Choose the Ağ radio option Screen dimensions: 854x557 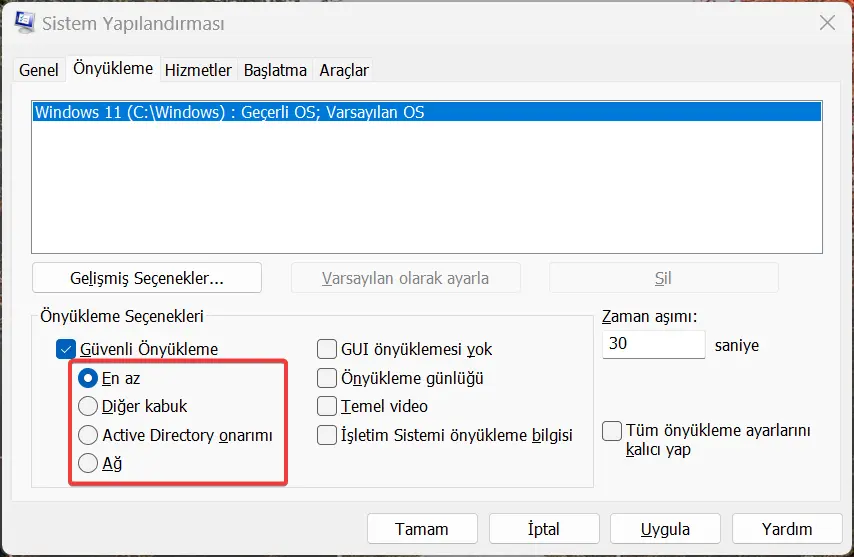[x=88, y=463]
